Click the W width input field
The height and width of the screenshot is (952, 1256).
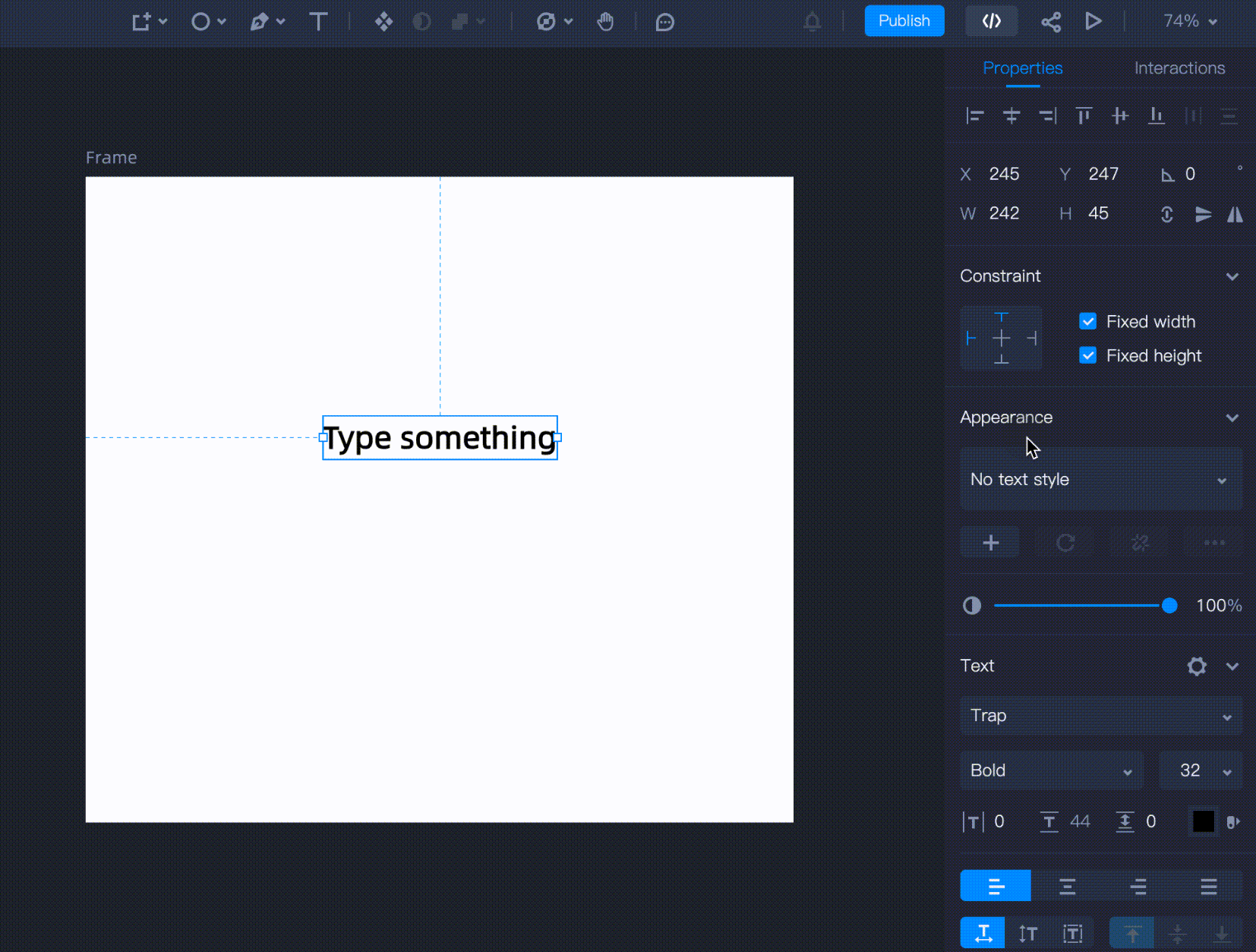click(1004, 213)
